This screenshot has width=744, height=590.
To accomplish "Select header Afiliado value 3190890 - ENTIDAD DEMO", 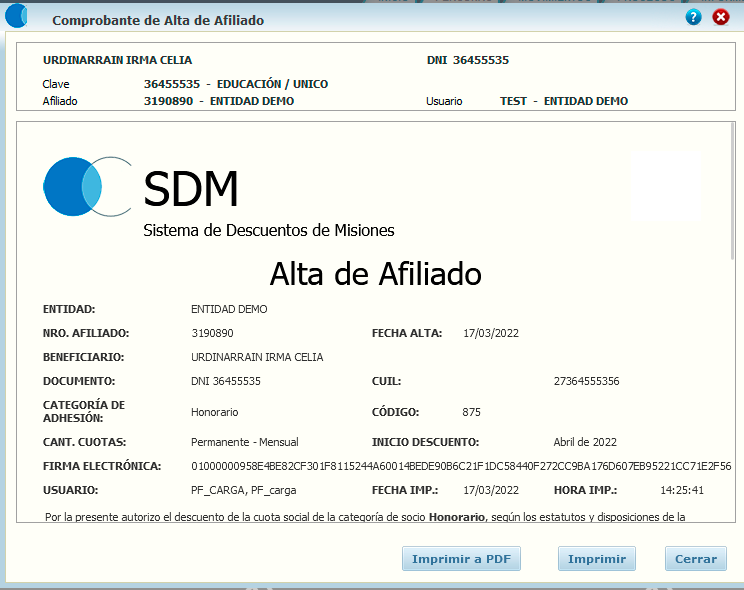I will coord(219,101).
